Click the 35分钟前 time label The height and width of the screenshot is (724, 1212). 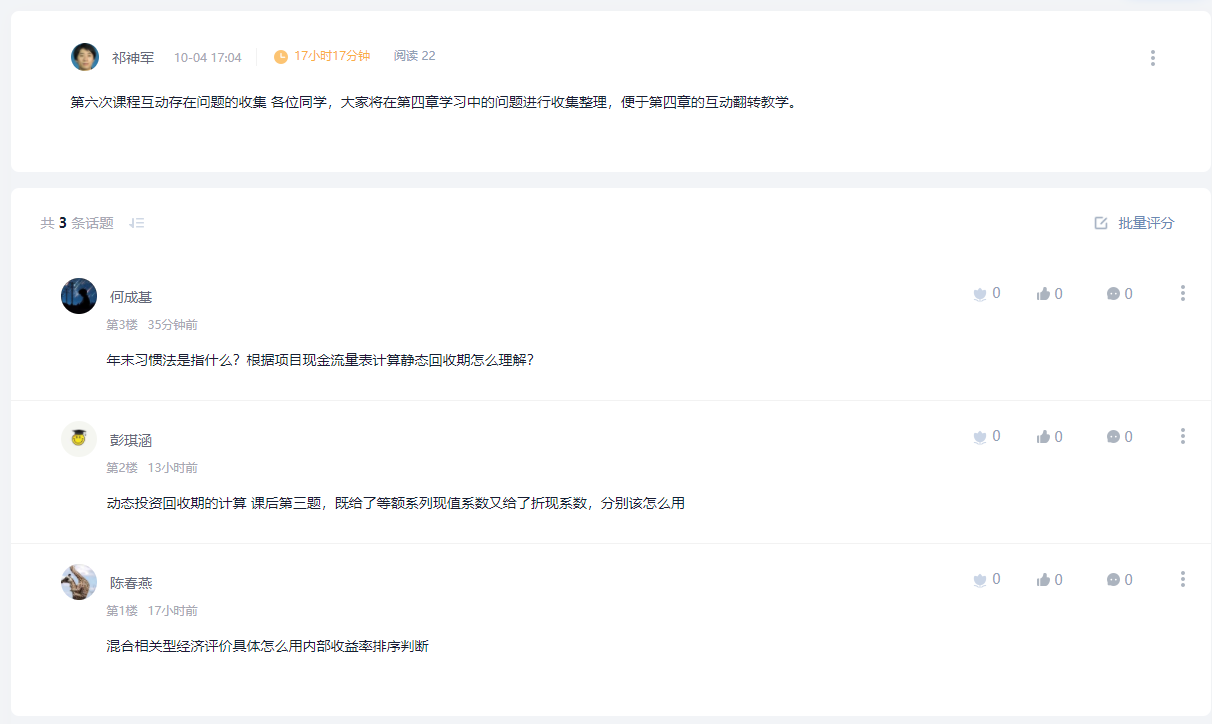(173, 325)
